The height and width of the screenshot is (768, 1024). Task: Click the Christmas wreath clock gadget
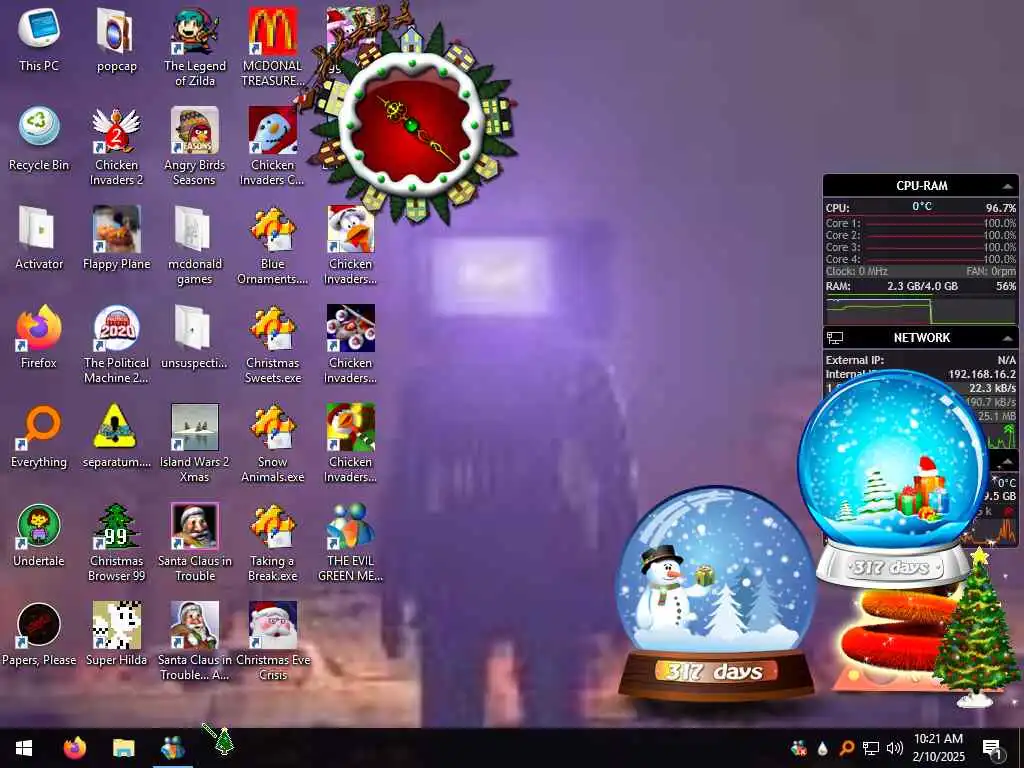pyautogui.click(x=412, y=124)
